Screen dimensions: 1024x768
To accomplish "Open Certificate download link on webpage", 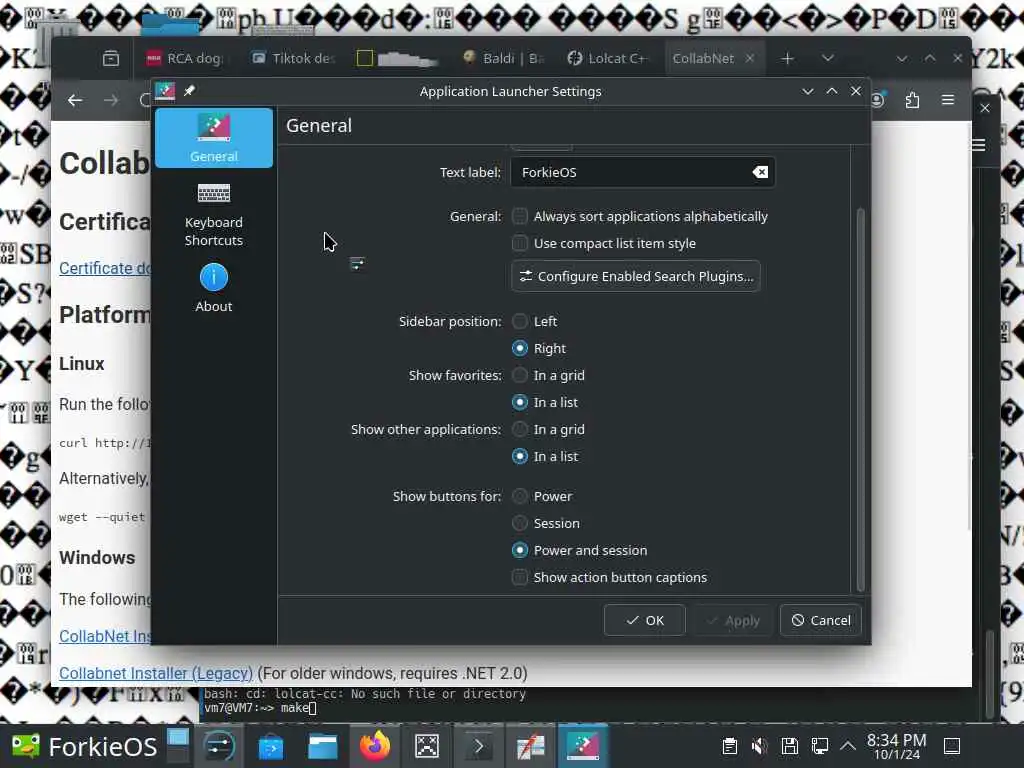I will [105, 268].
